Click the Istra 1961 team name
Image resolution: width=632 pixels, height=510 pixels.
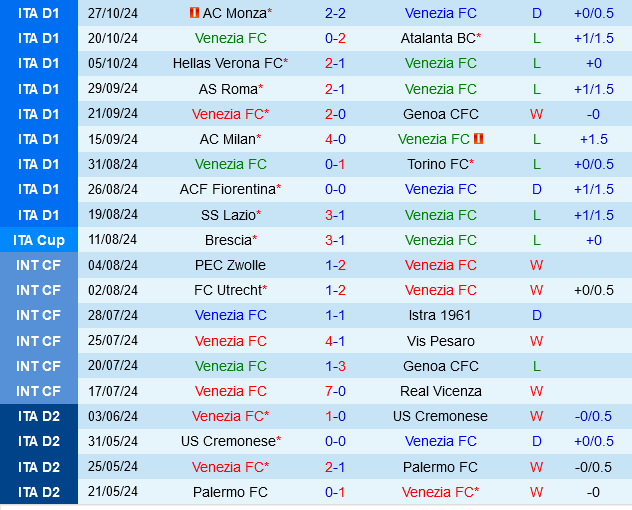[441, 315]
